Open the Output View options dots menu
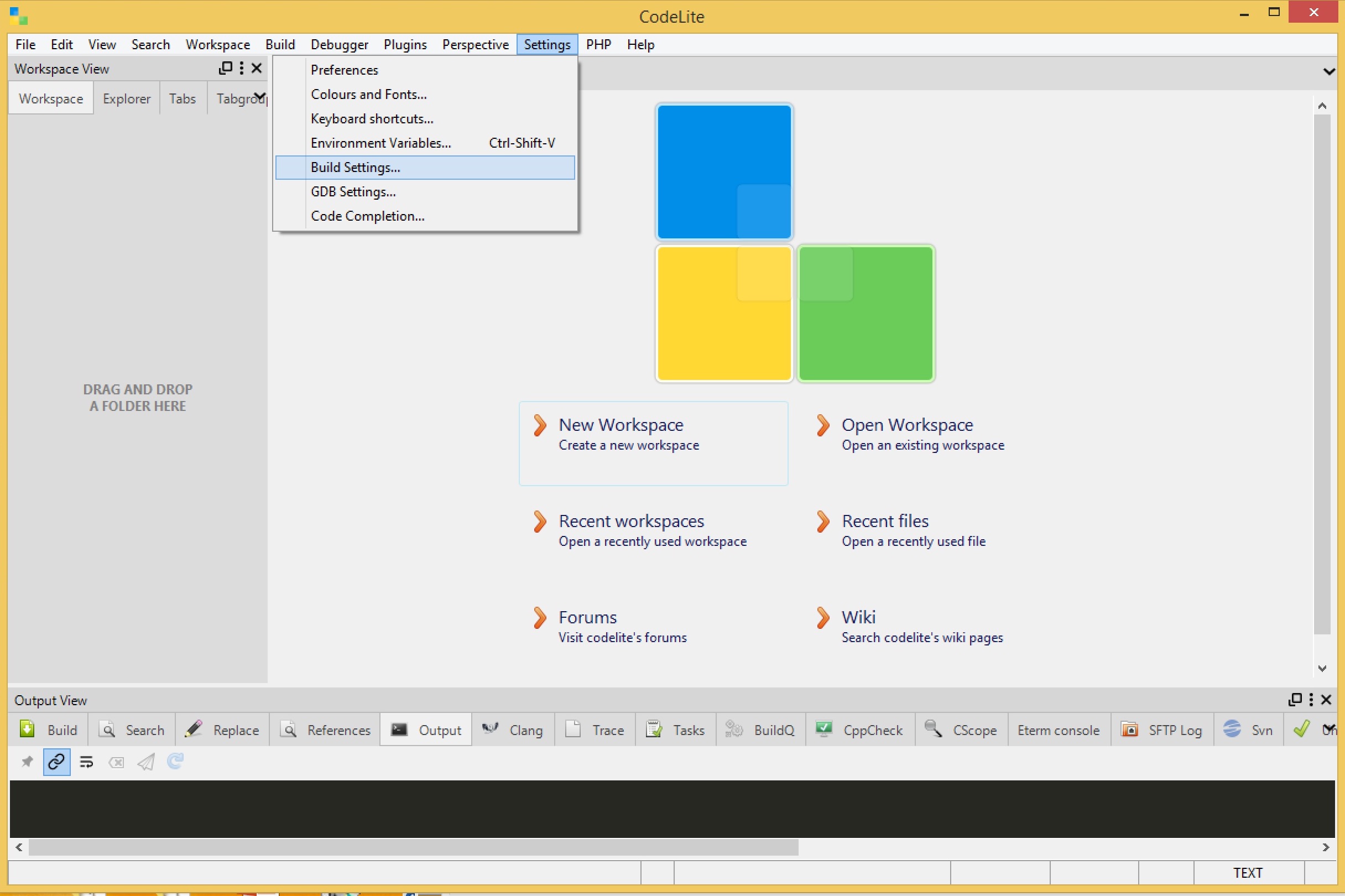This screenshot has height=896, width=1345. [x=1311, y=700]
